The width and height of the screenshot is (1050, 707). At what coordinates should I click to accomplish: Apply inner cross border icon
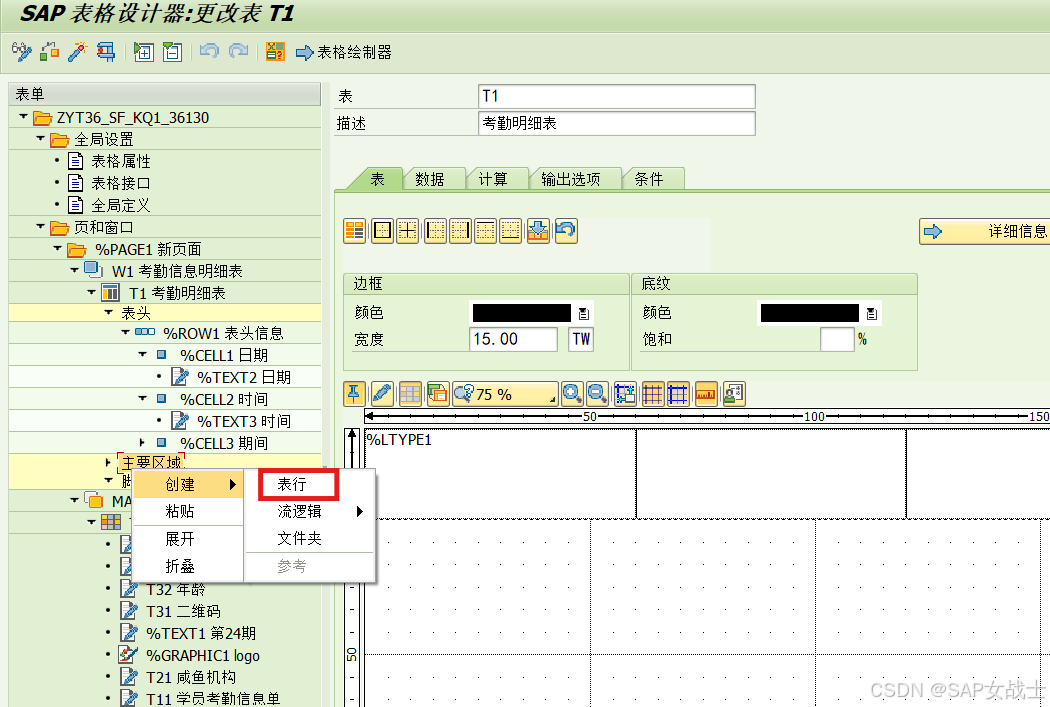pos(407,231)
